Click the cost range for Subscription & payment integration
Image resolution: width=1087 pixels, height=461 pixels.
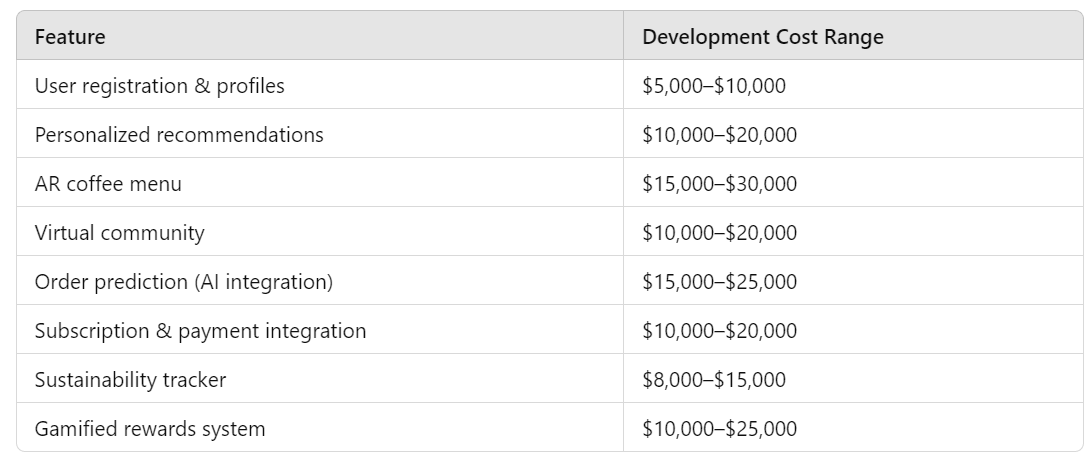point(719,331)
